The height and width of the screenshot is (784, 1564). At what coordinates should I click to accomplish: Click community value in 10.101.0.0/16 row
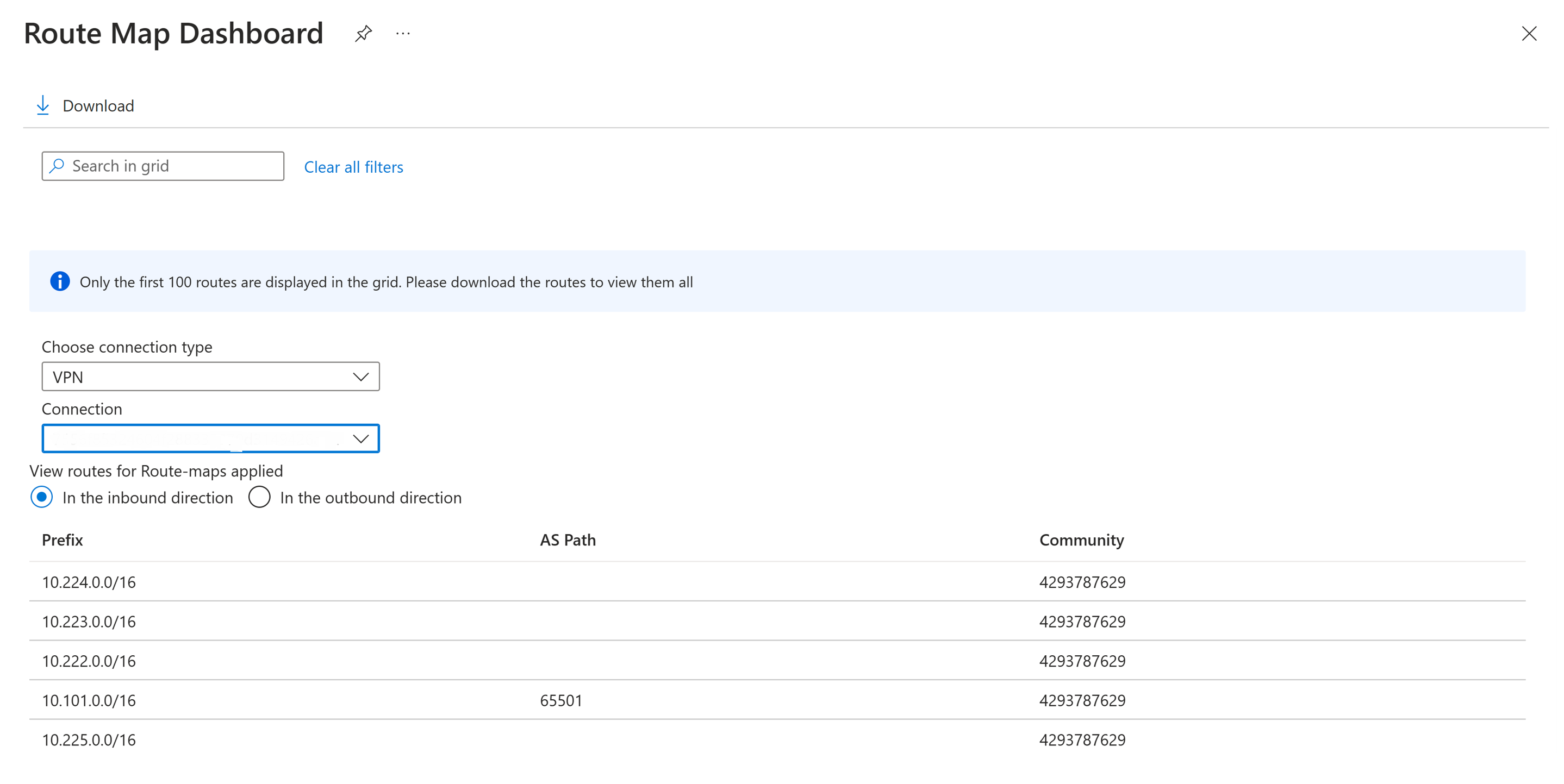click(1082, 700)
